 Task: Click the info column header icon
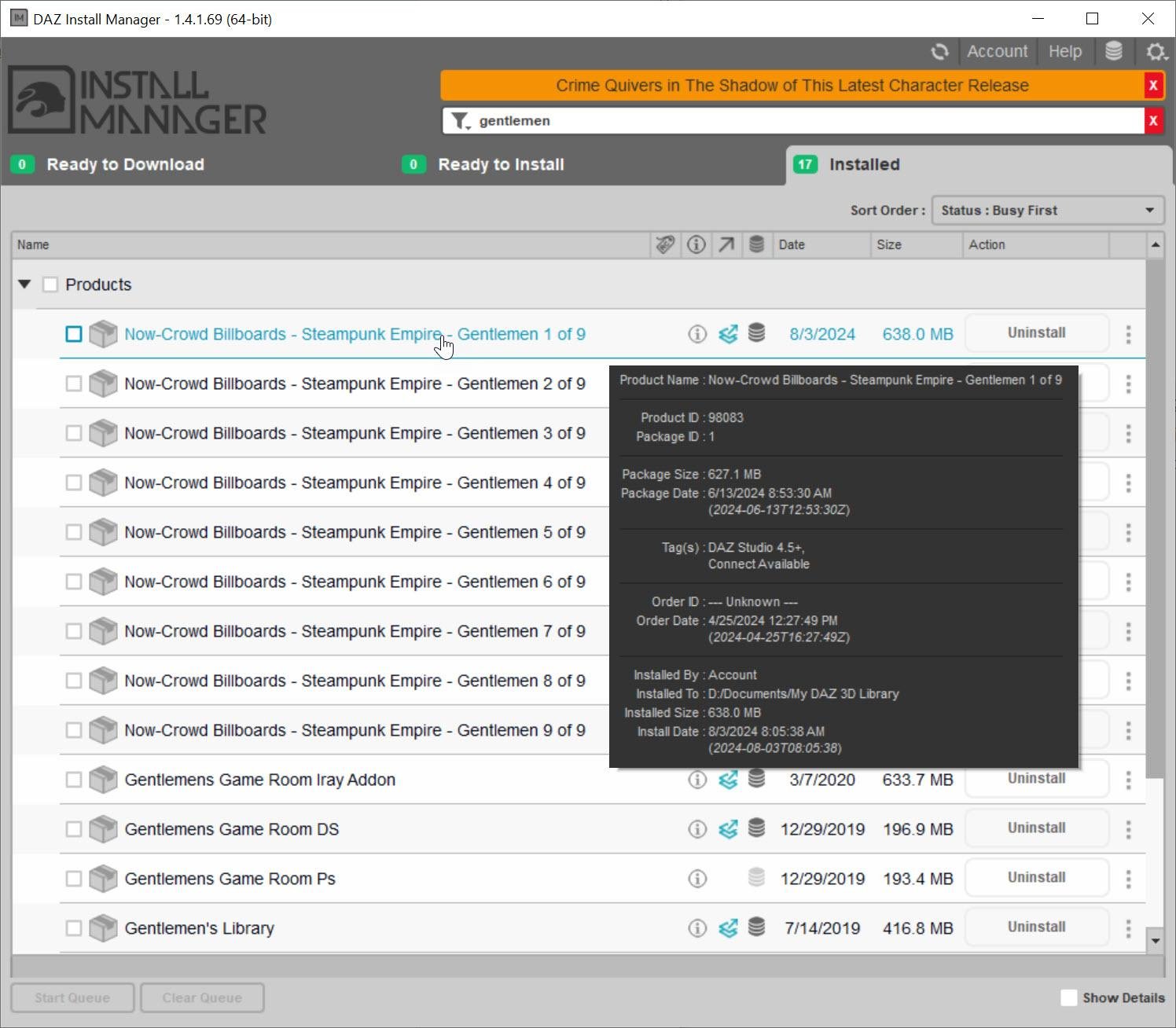click(x=696, y=244)
